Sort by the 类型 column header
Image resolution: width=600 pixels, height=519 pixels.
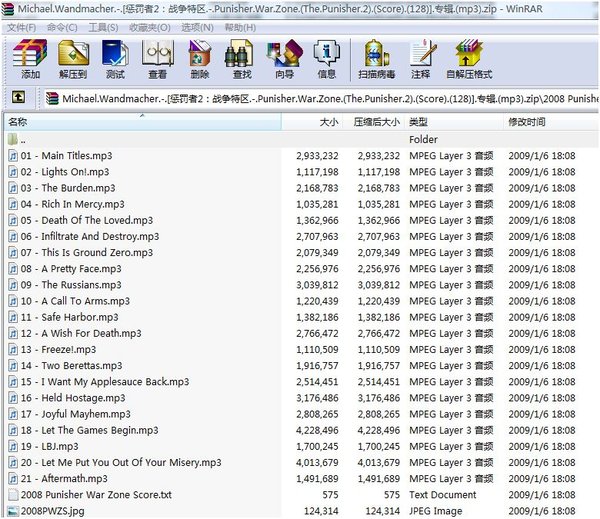point(453,122)
